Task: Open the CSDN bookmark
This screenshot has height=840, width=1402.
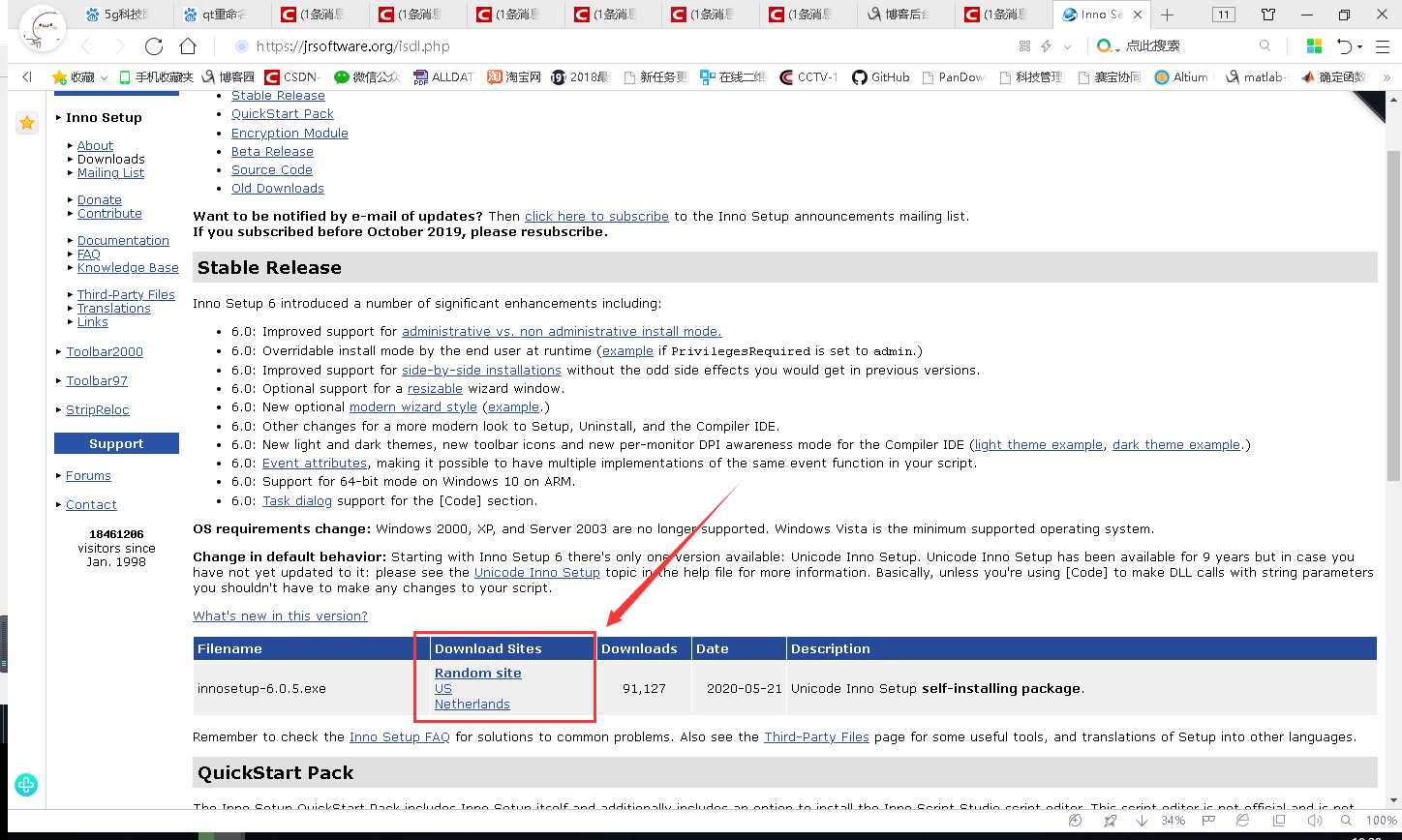Action: click(292, 77)
